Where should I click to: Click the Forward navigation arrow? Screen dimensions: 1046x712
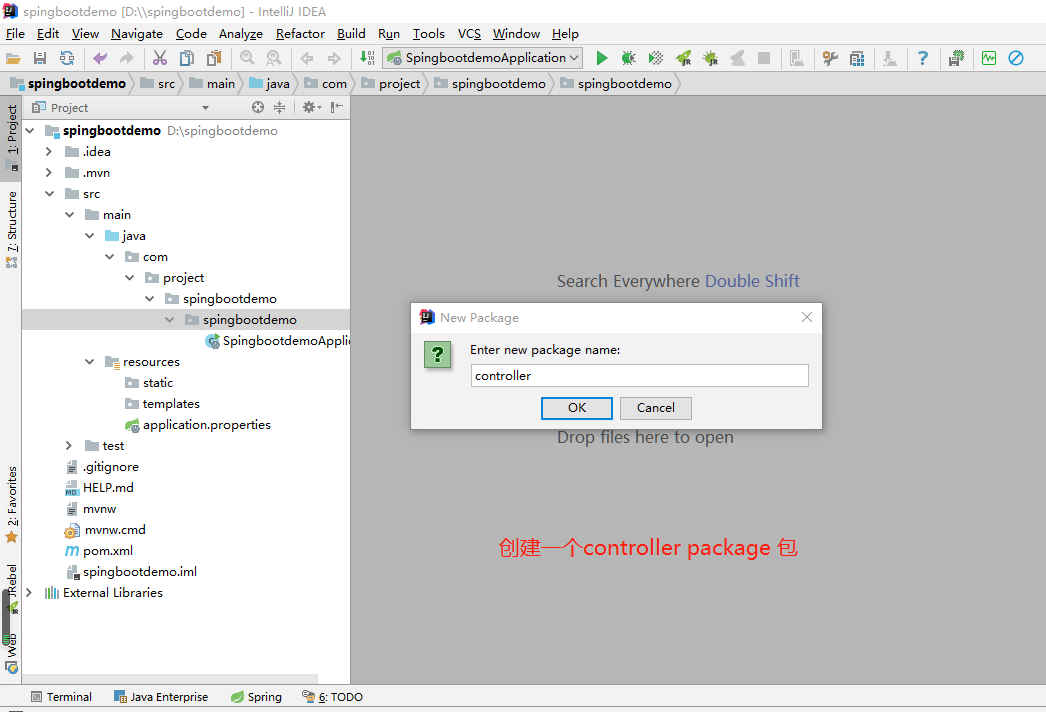(334, 59)
